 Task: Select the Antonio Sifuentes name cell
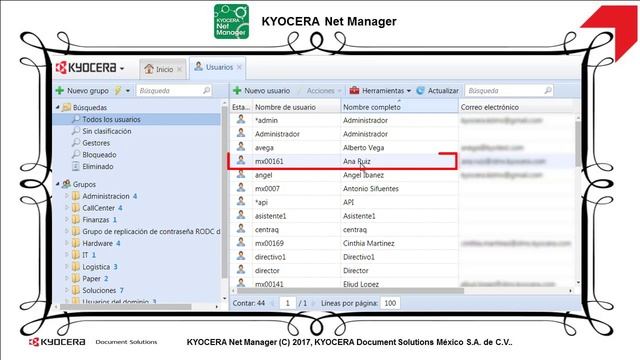(371, 189)
